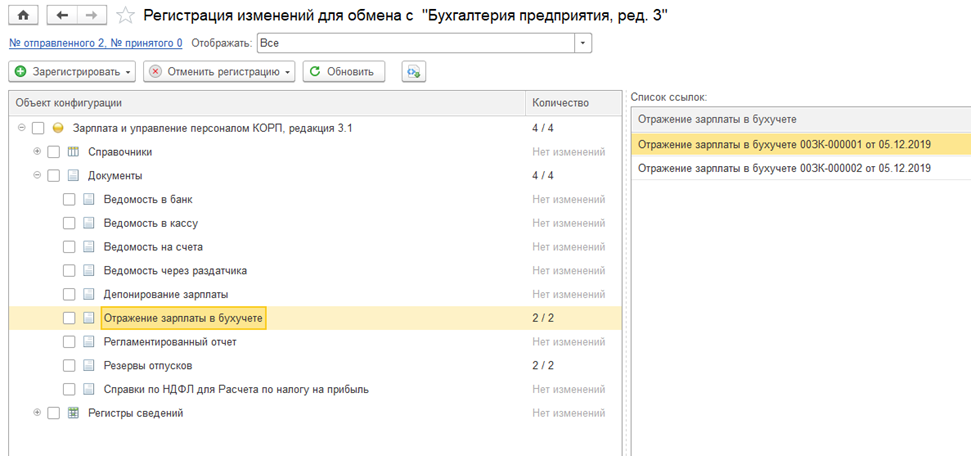Screen dimensions: 971x456
Task: Open the Отображать dropdown list
Action: pyautogui.click(x=583, y=43)
